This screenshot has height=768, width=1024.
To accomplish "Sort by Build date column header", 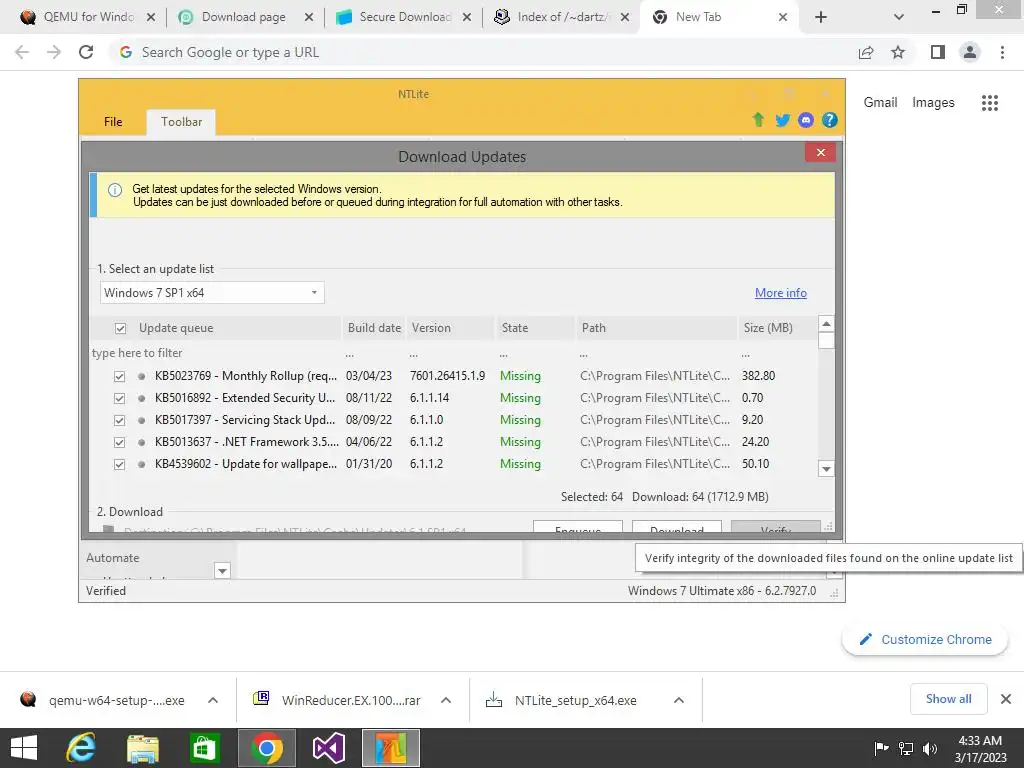I will tap(374, 328).
